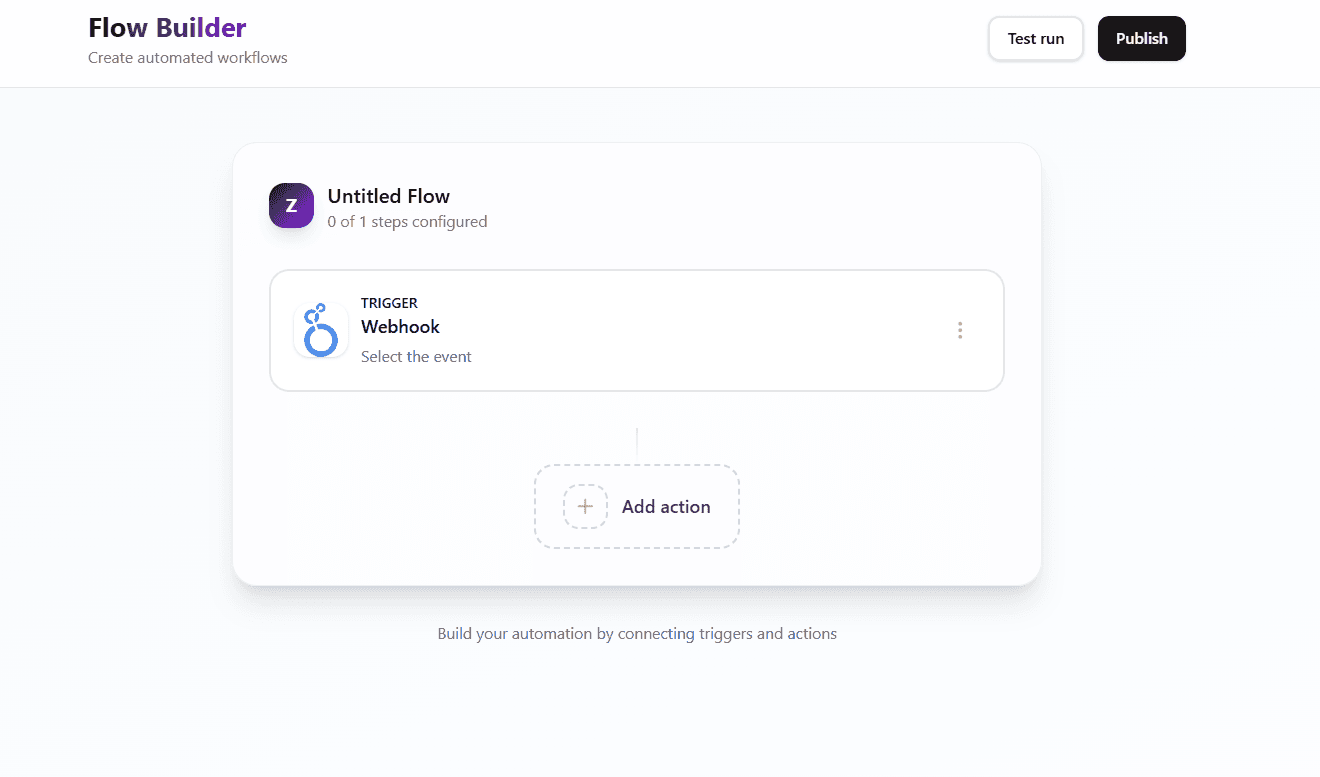Viewport: 1320px width, 777px height.
Task: Publish the flow
Action: 1142,39
